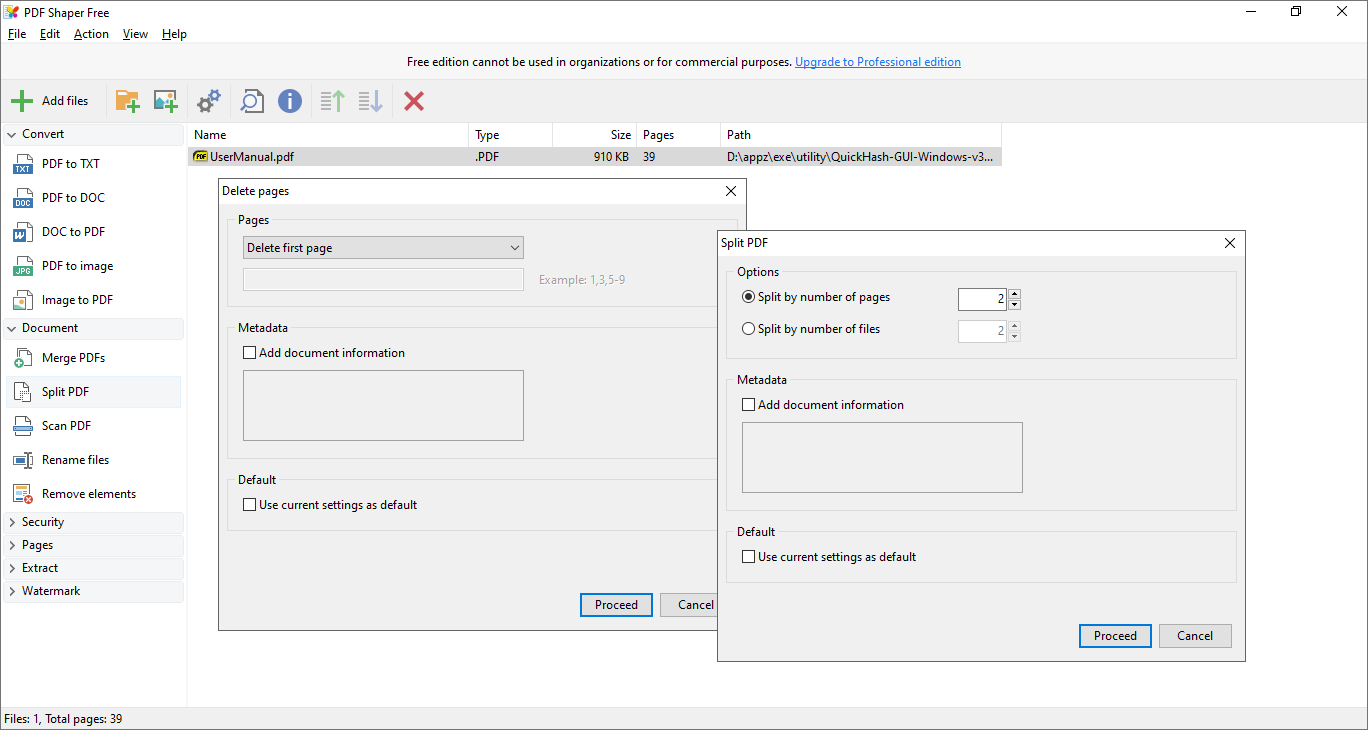Click the Delete pages metadata text box
This screenshot has width=1368, height=730.
coord(383,405)
